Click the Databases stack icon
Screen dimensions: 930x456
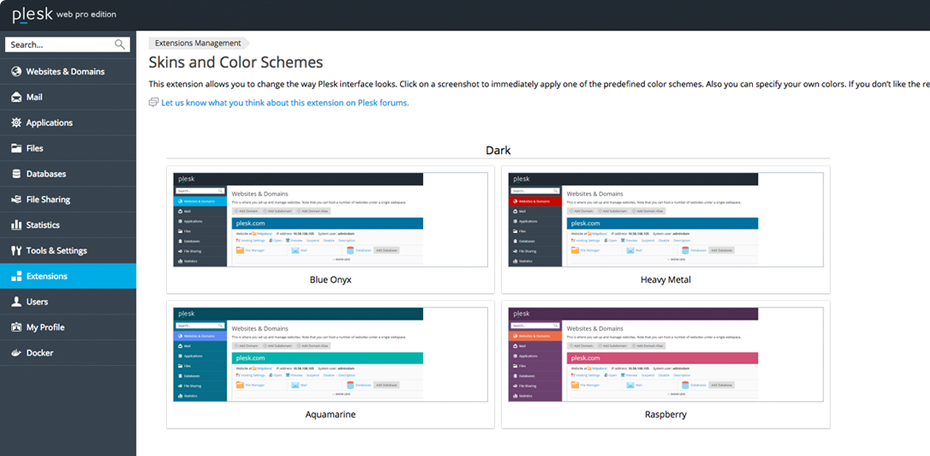(17, 174)
